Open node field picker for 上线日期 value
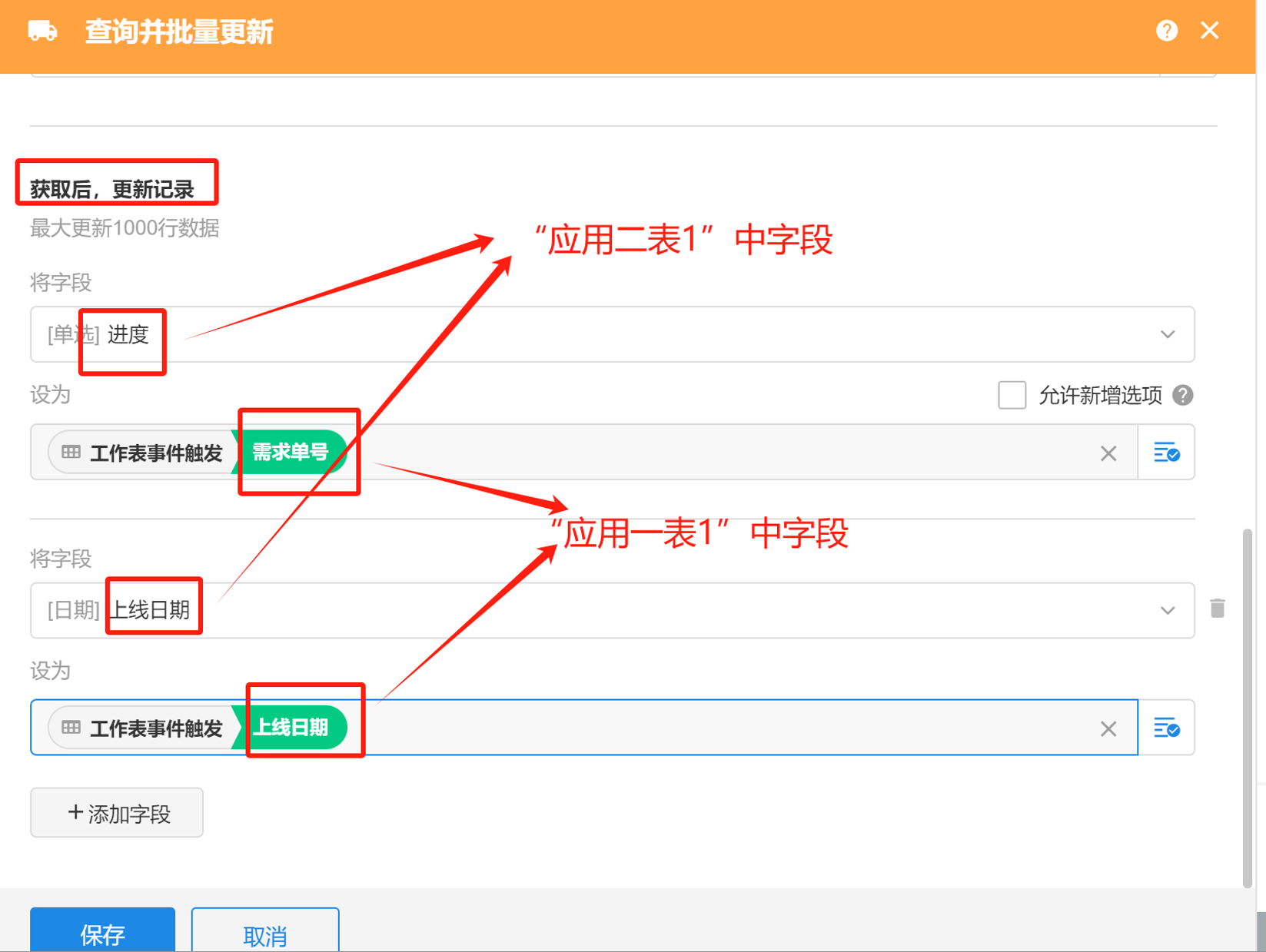1266x952 pixels. [x=1166, y=728]
